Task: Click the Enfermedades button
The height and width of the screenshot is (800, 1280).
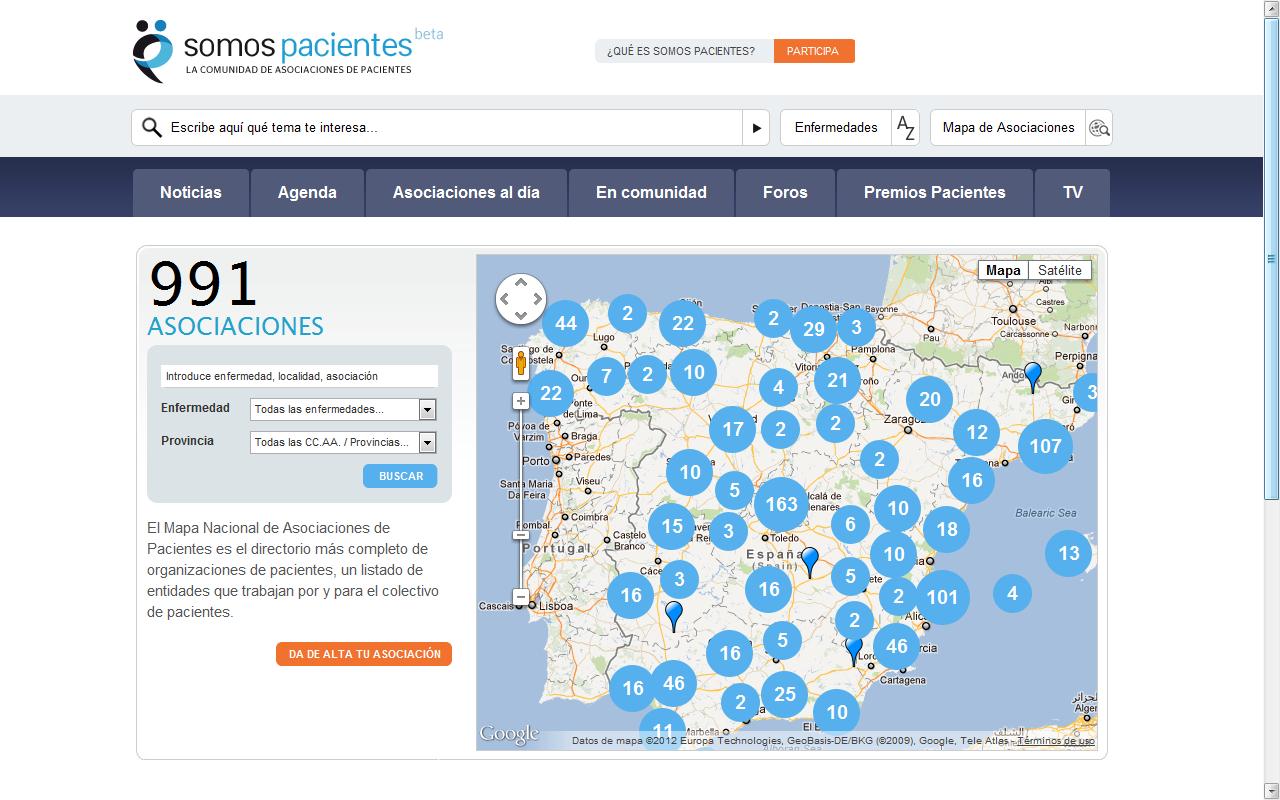Action: click(x=836, y=128)
